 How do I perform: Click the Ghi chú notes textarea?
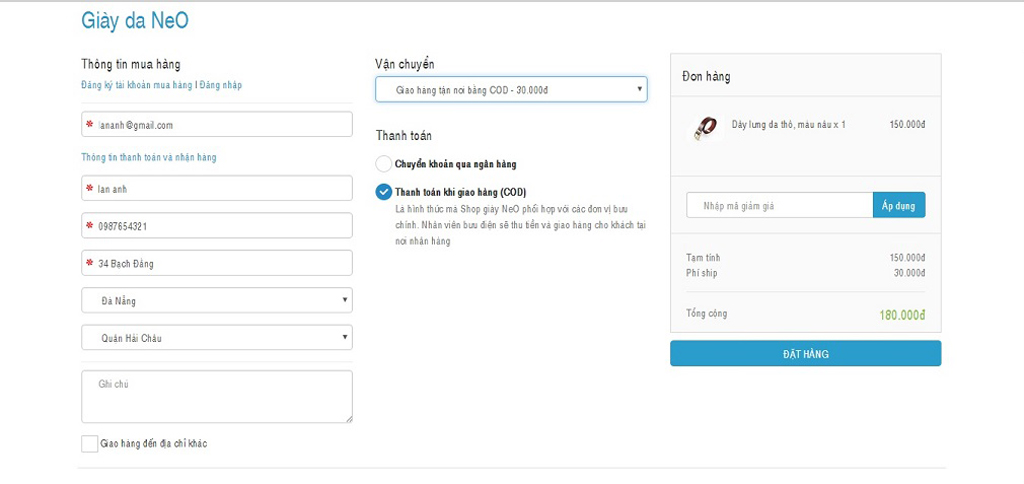[217, 396]
